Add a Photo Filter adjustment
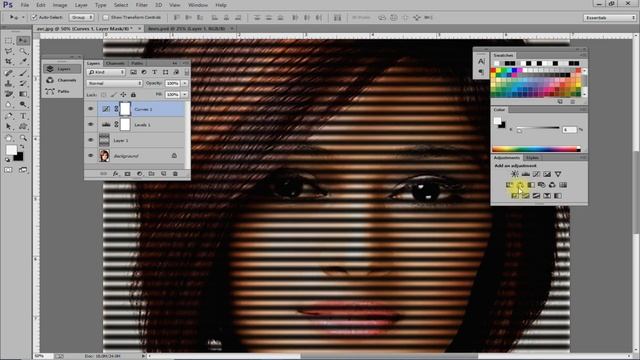Screen dimensions: 640x360 tap(542, 185)
